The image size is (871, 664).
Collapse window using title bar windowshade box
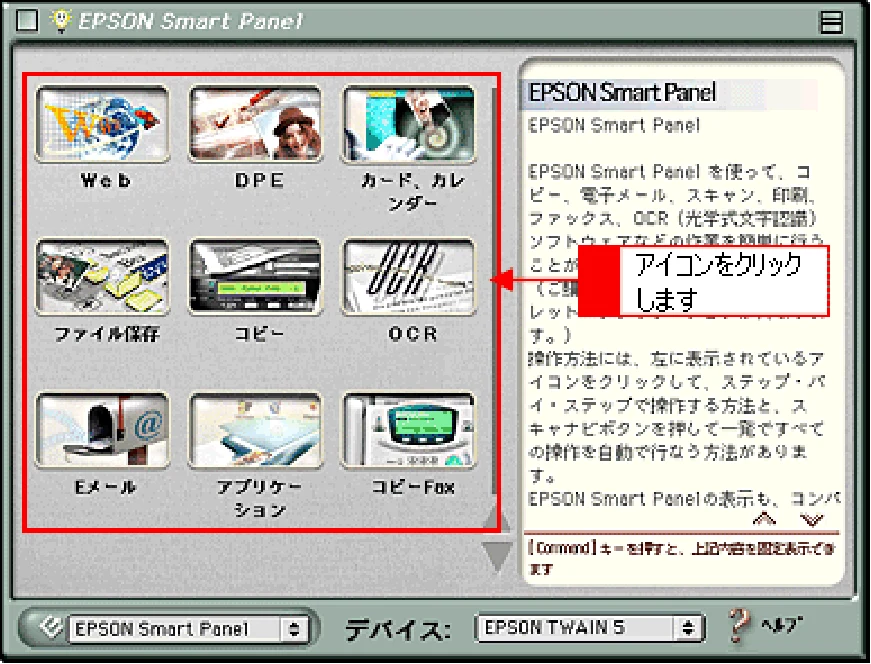831,22
